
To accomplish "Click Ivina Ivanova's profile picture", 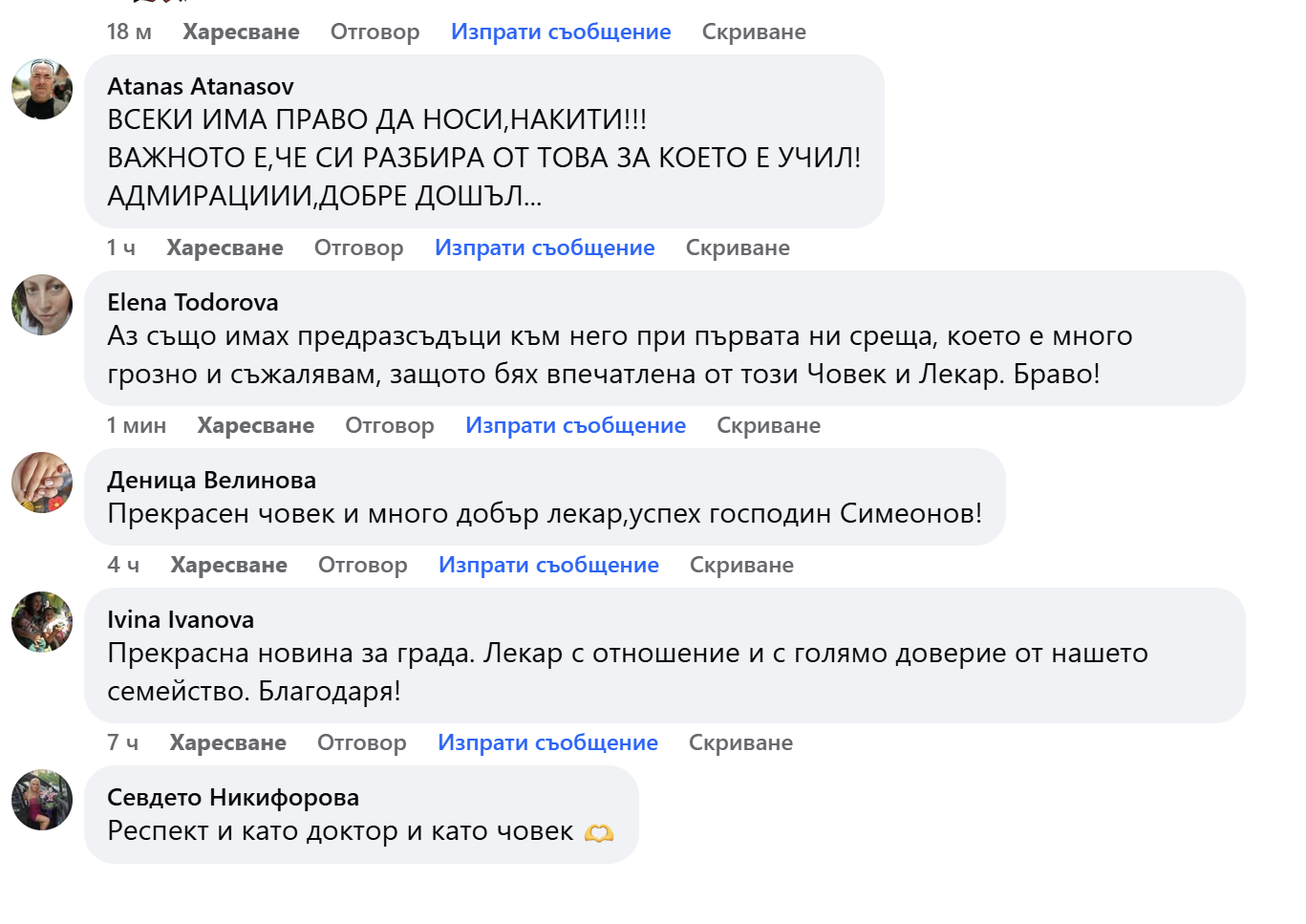I will 42,622.
